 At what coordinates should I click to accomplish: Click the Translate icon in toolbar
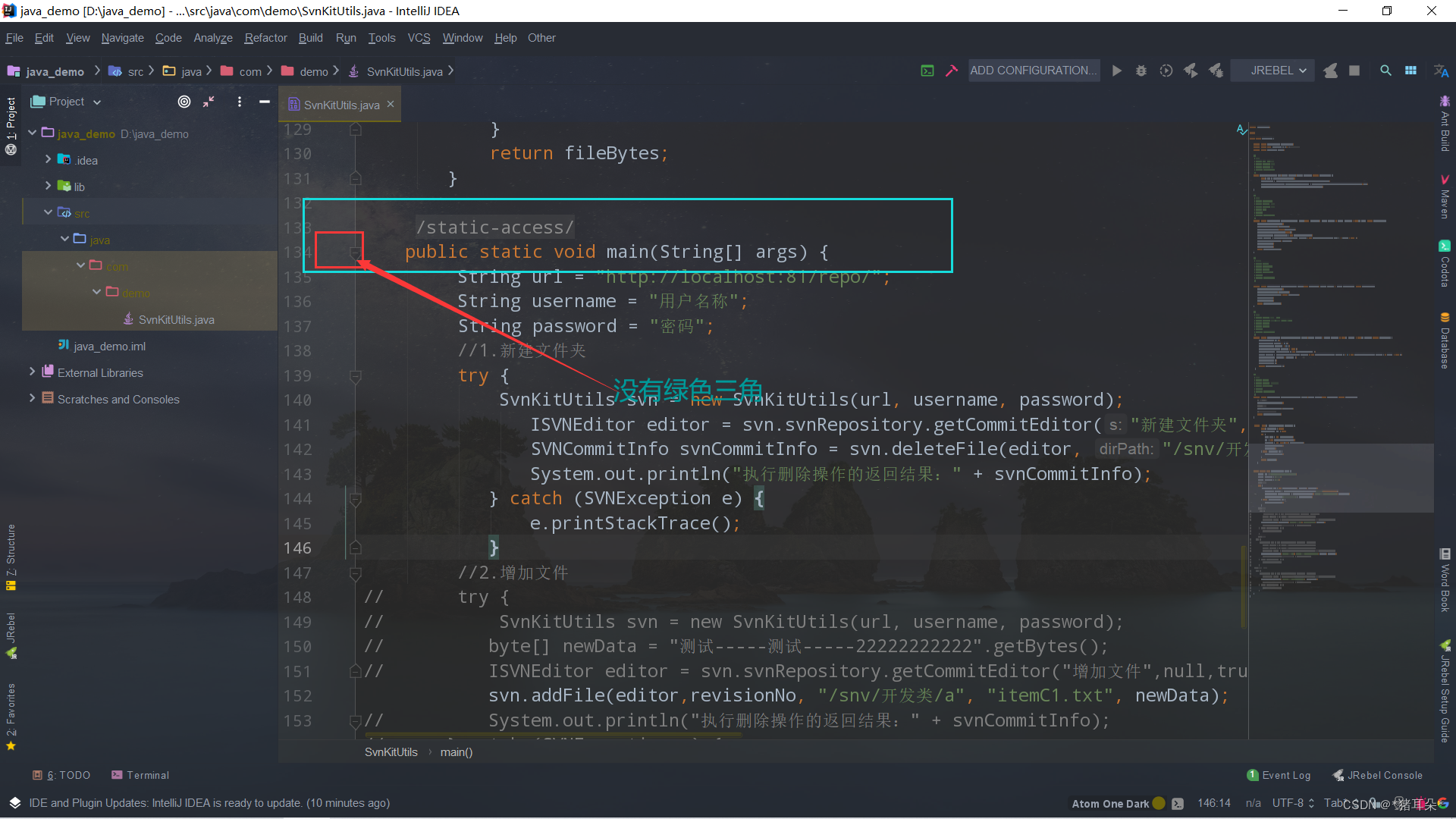pos(1441,71)
